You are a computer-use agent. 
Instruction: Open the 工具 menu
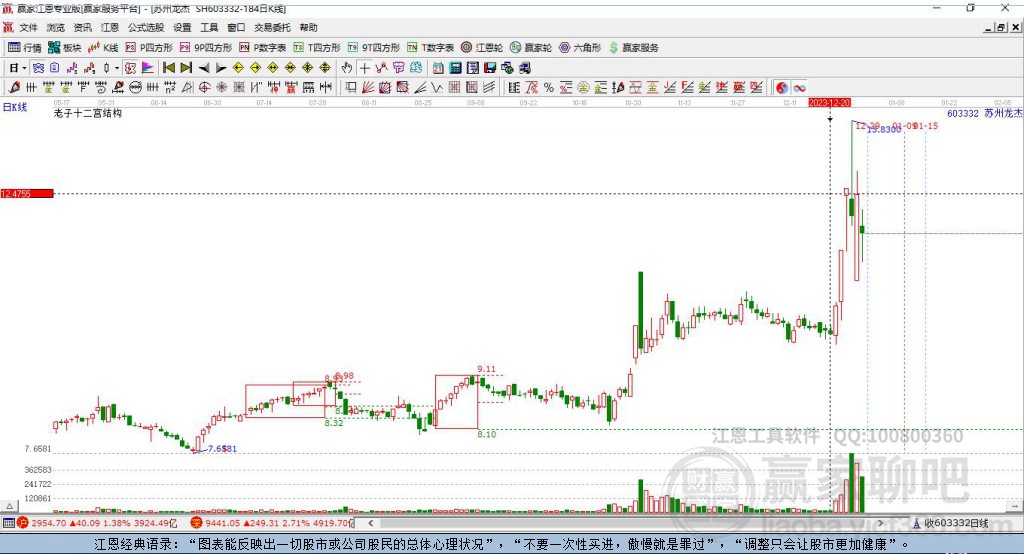click(x=209, y=27)
